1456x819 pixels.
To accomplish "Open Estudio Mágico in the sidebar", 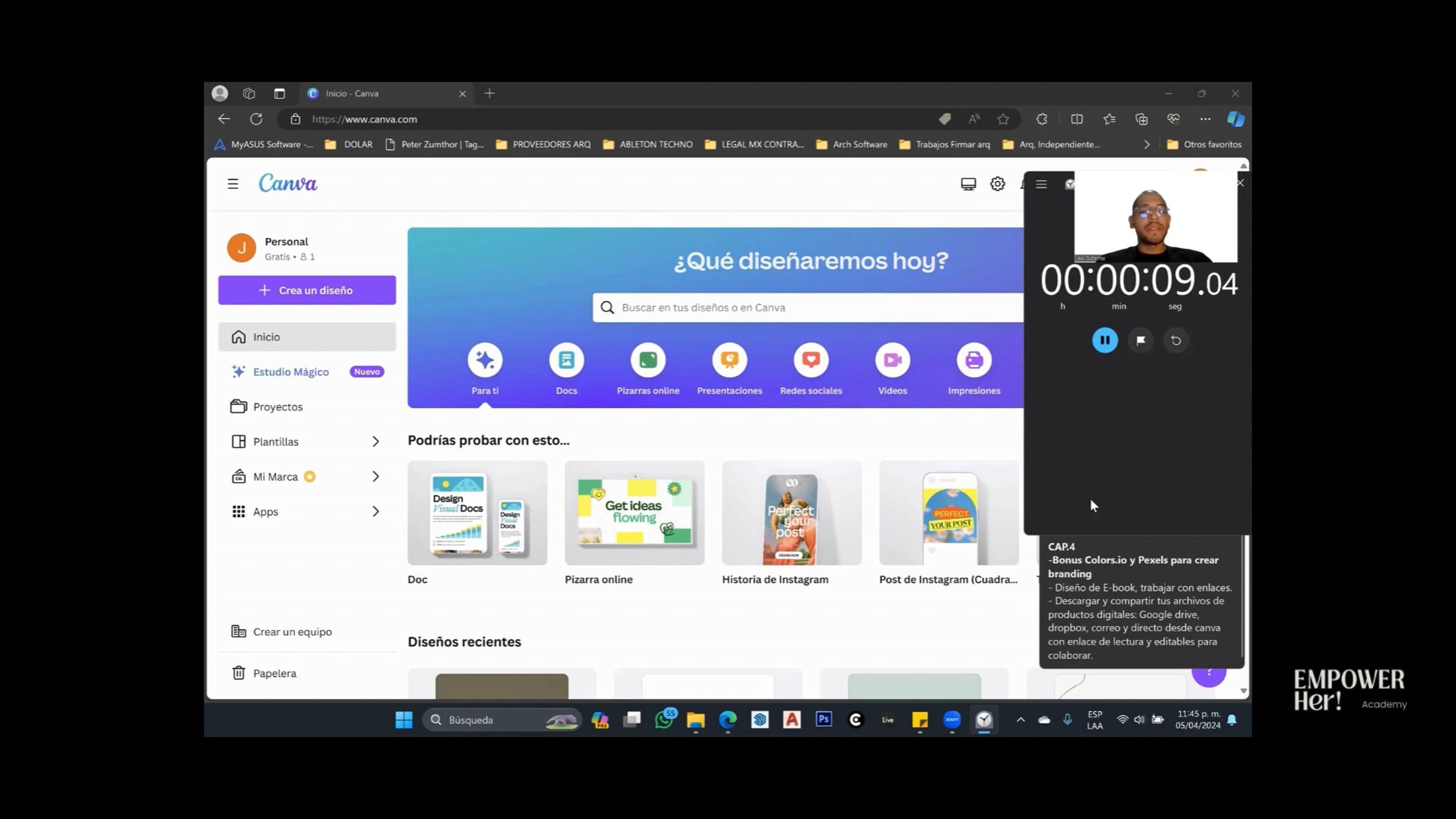I will (291, 372).
